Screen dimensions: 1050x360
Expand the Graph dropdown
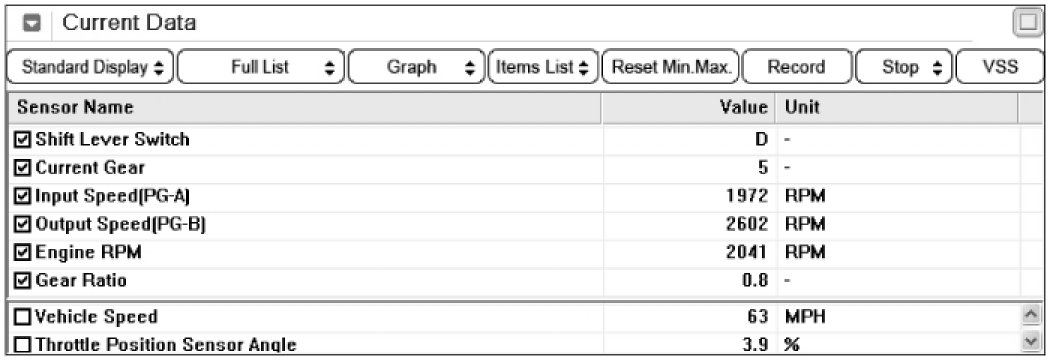click(x=415, y=67)
